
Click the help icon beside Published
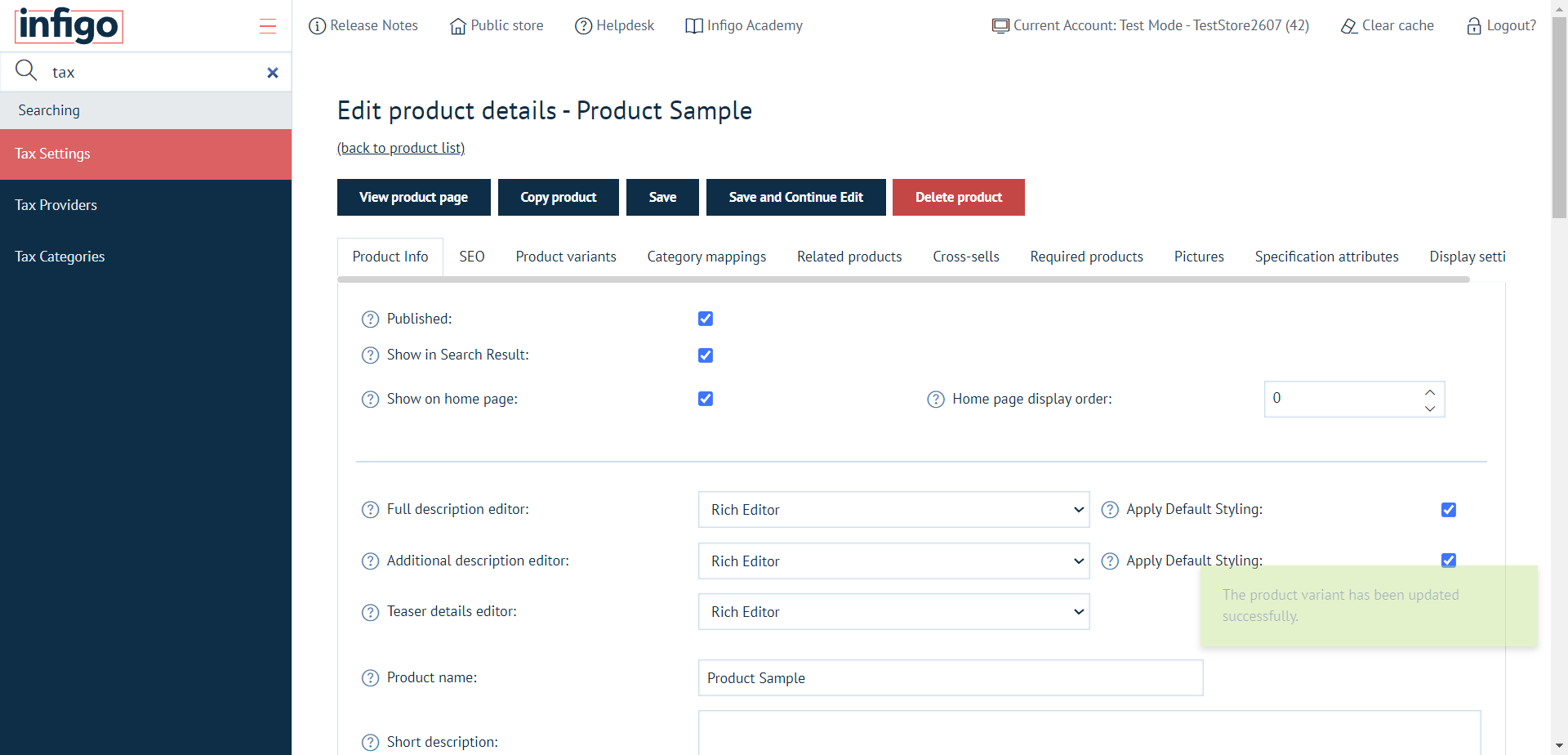pyautogui.click(x=370, y=319)
